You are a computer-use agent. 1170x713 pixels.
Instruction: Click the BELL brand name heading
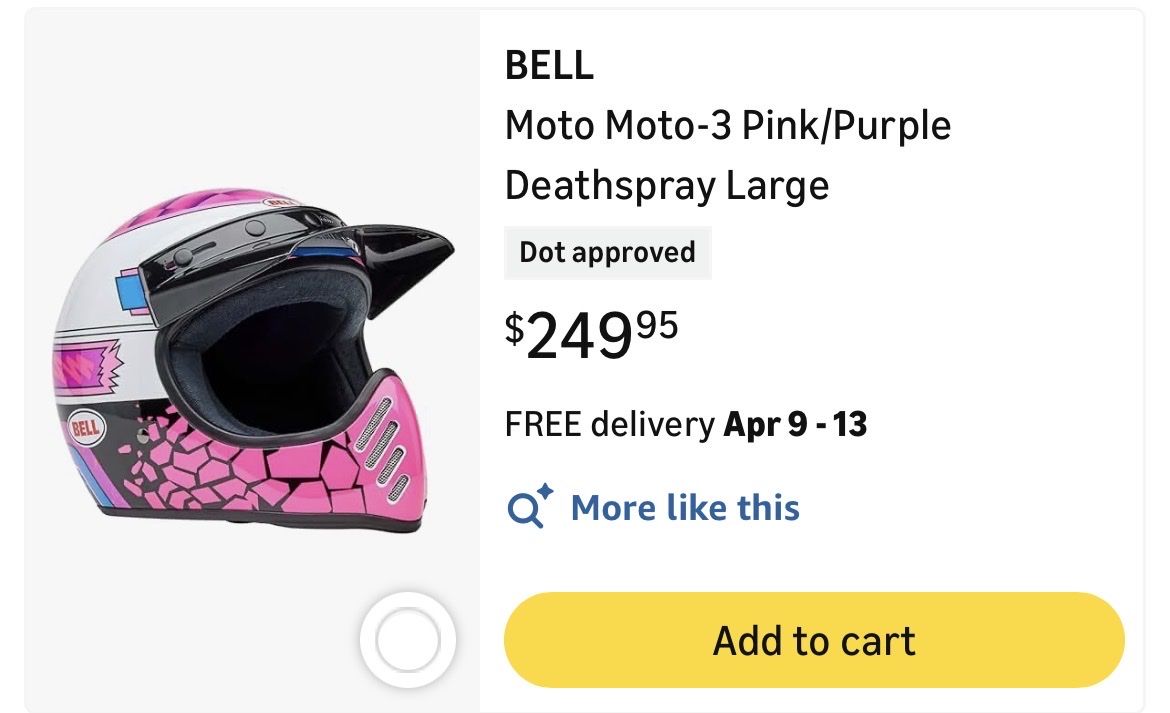click(x=549, y=66)
